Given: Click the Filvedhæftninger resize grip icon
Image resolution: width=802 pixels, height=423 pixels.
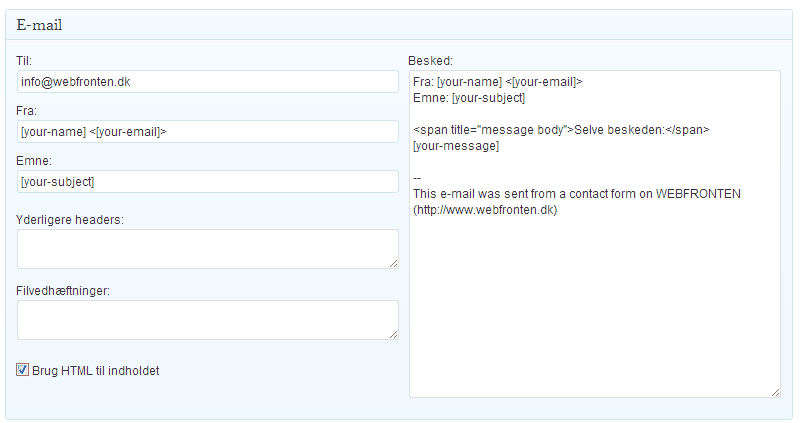Looking at the screenshot, I should coord(393,335).
